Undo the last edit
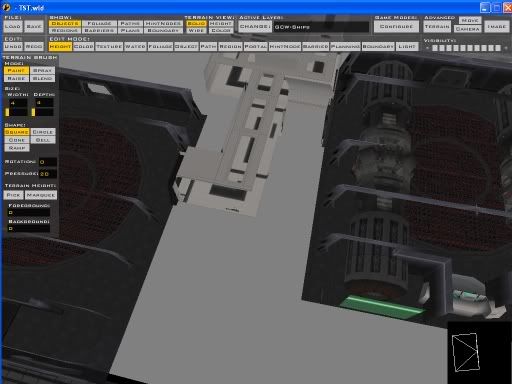Viewport: 512px width, 384px height. click(13, 47)
